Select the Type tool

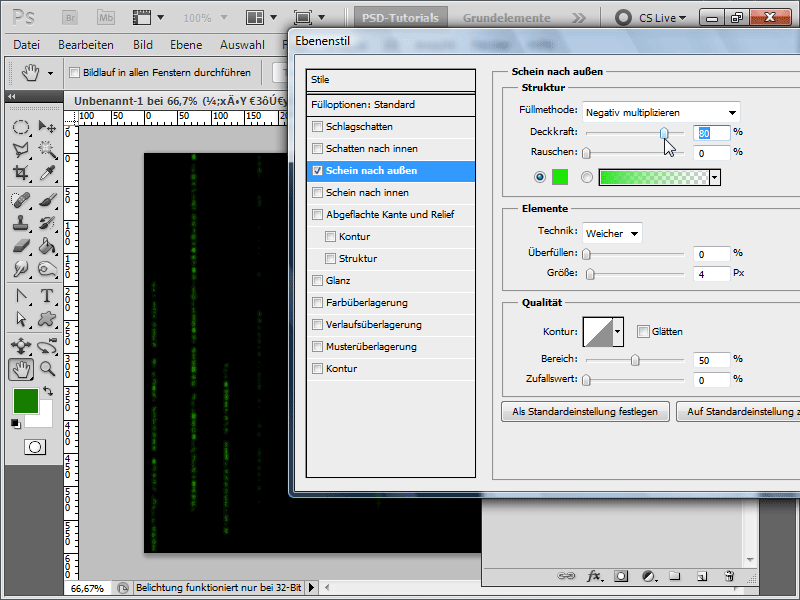pyautogui.click(x=47, y=296)
